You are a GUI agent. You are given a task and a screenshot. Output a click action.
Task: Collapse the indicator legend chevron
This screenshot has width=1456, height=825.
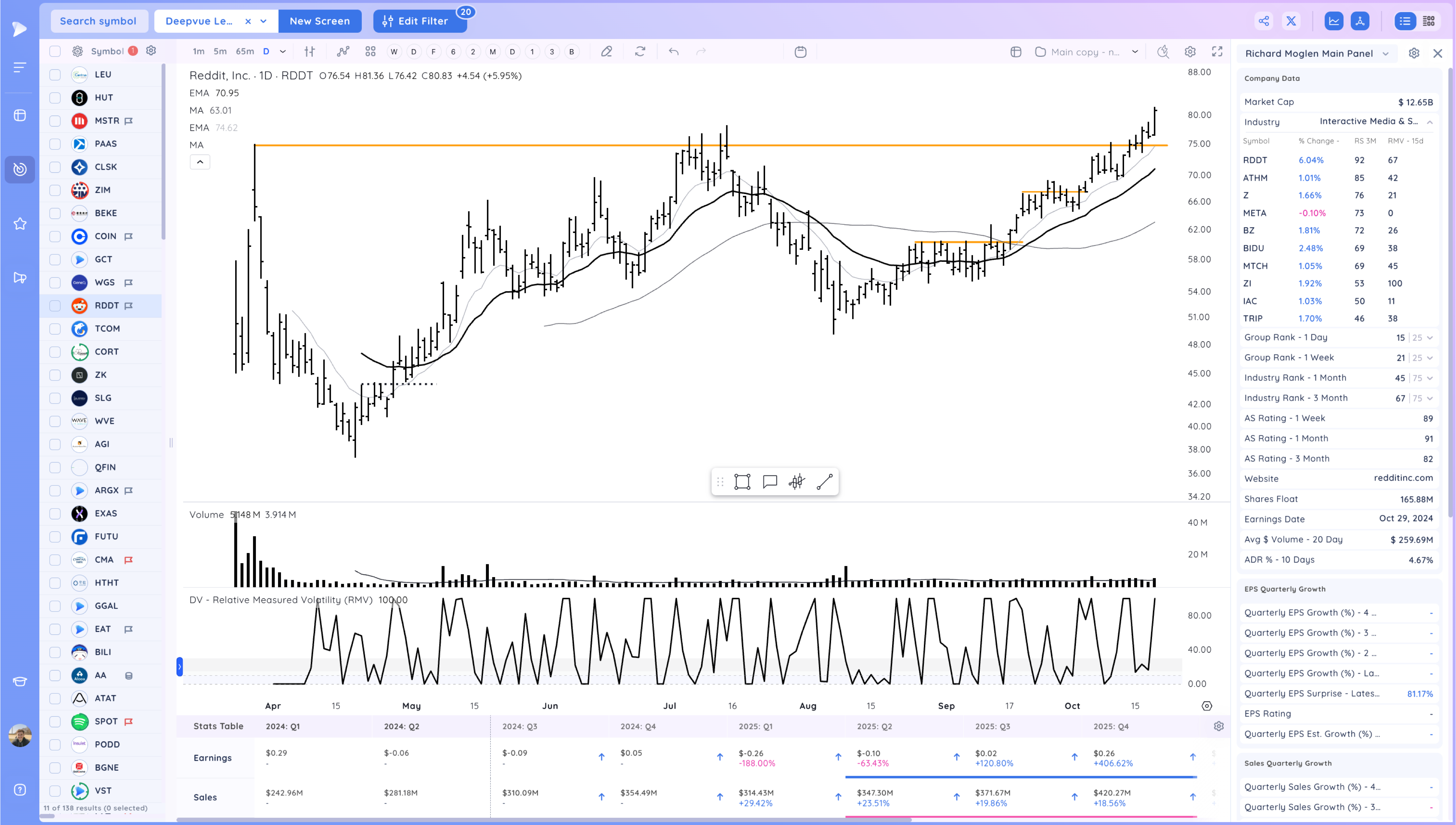[200, 162]
